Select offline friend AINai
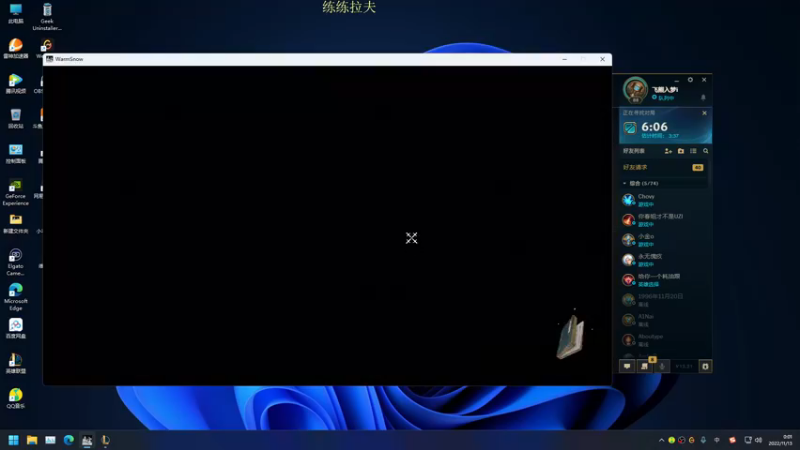The image size is (800, 450). [663, 320]
